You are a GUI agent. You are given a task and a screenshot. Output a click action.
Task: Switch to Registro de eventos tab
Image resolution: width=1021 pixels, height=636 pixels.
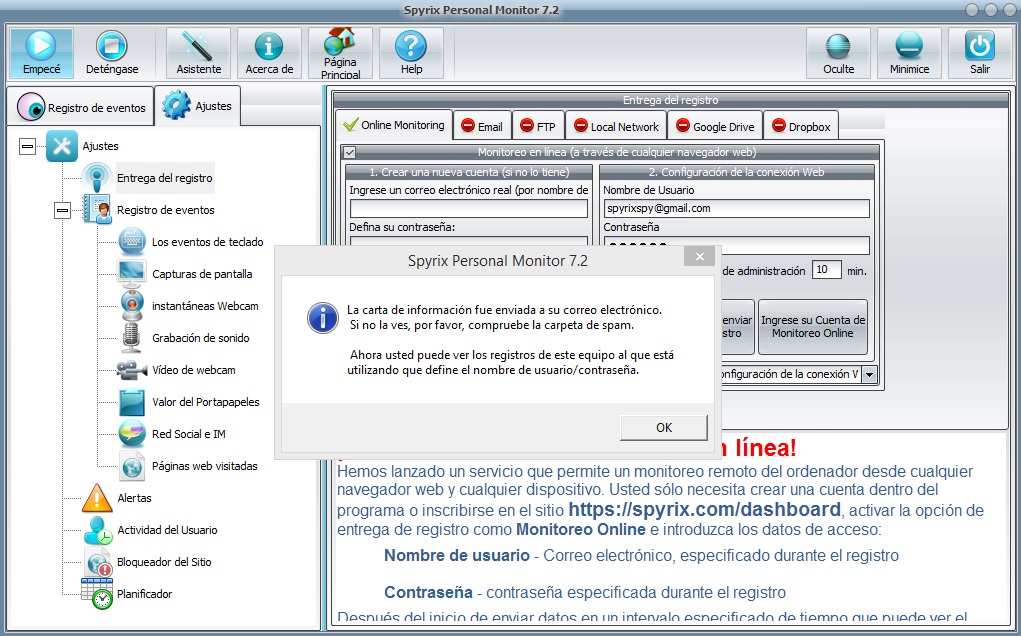tap(81, 107)
